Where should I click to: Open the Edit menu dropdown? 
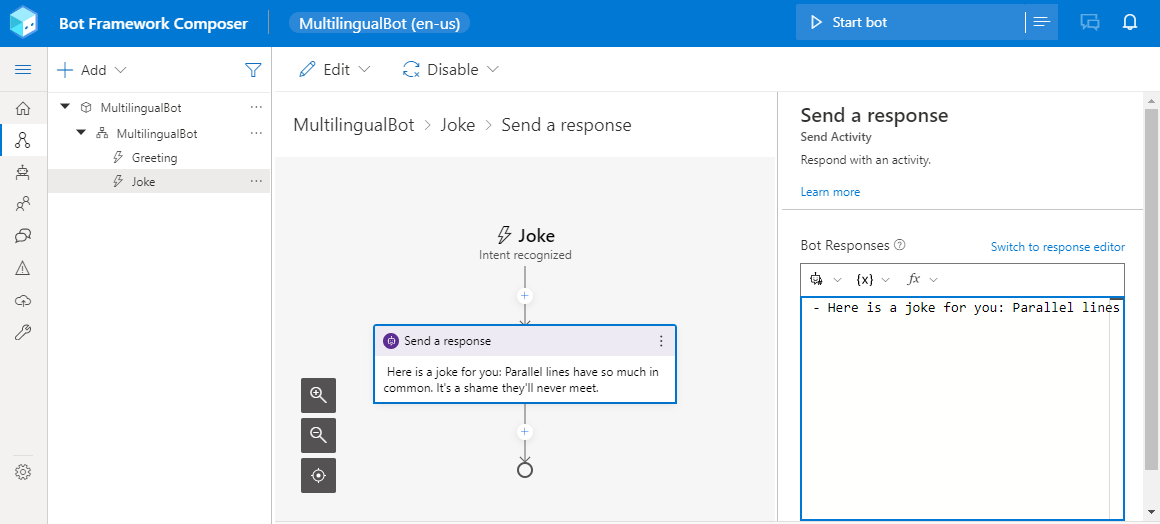click(x=335, y=70)
